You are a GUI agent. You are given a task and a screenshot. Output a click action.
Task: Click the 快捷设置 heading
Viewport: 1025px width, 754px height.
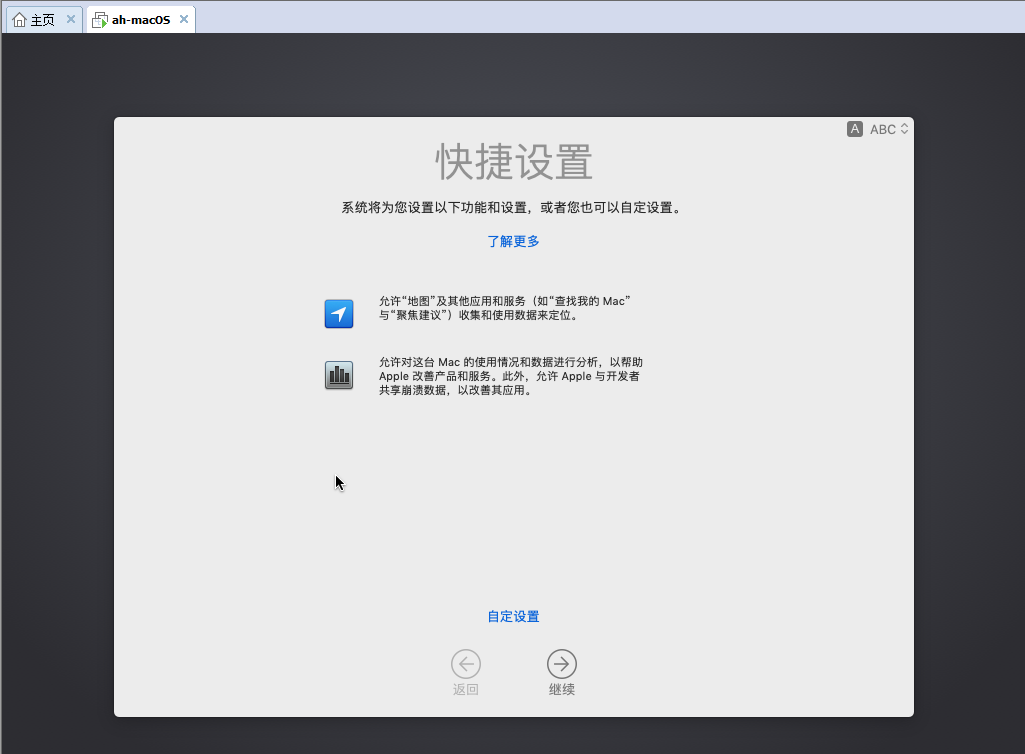[513, 162]
